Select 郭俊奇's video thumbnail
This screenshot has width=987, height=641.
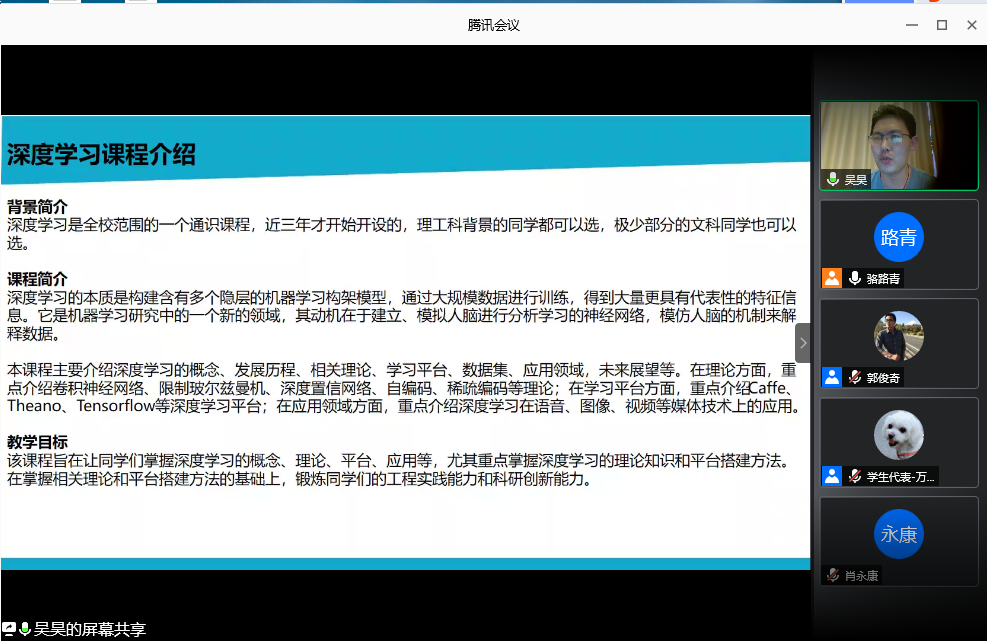coord(899,335)
